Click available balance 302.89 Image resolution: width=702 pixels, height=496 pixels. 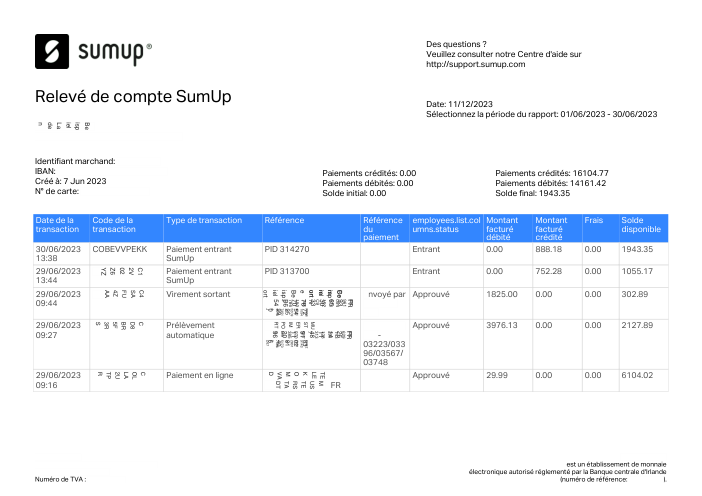pyautogui.click(x=634, y=294)
